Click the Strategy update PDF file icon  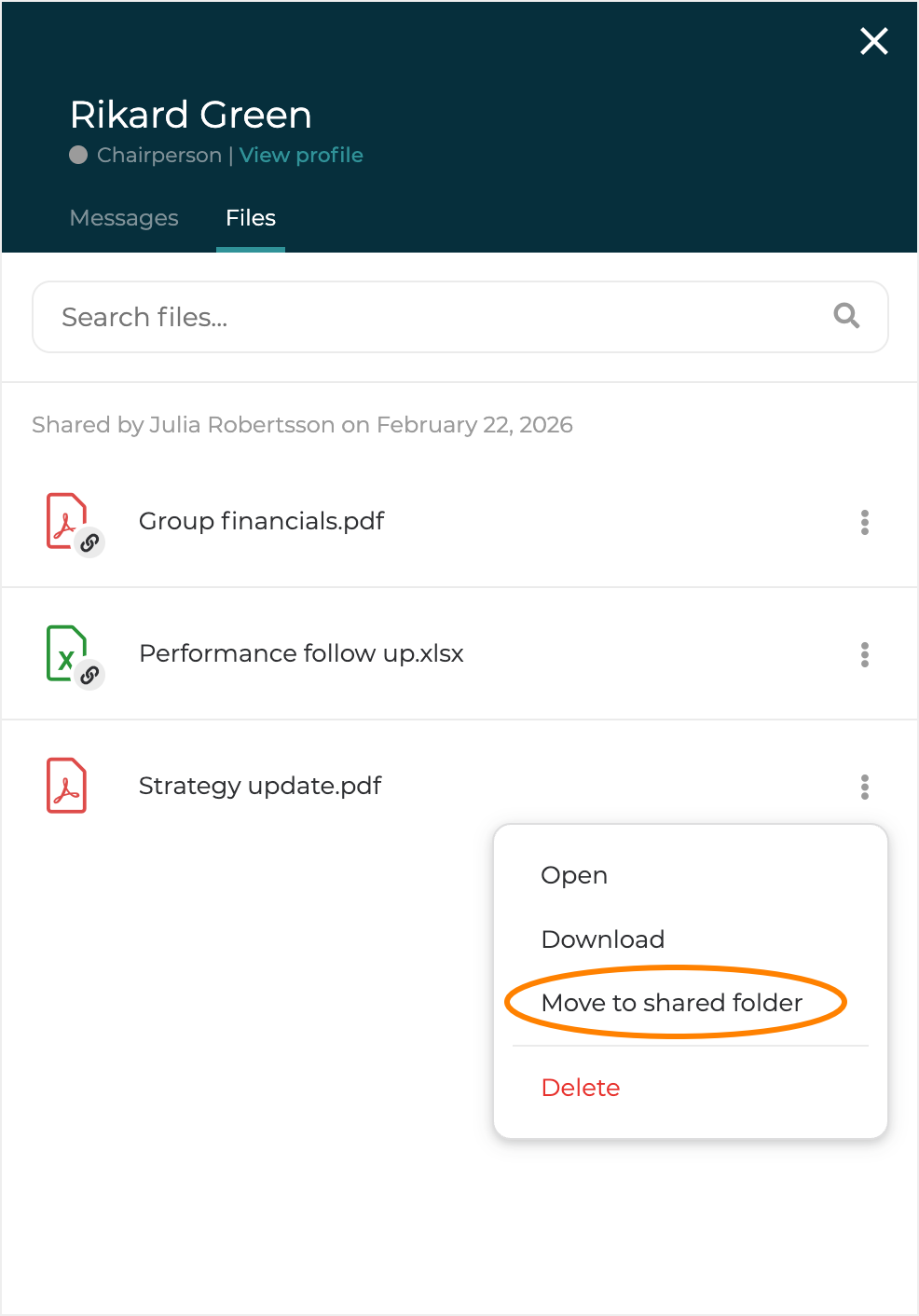(x=66, y=786)
